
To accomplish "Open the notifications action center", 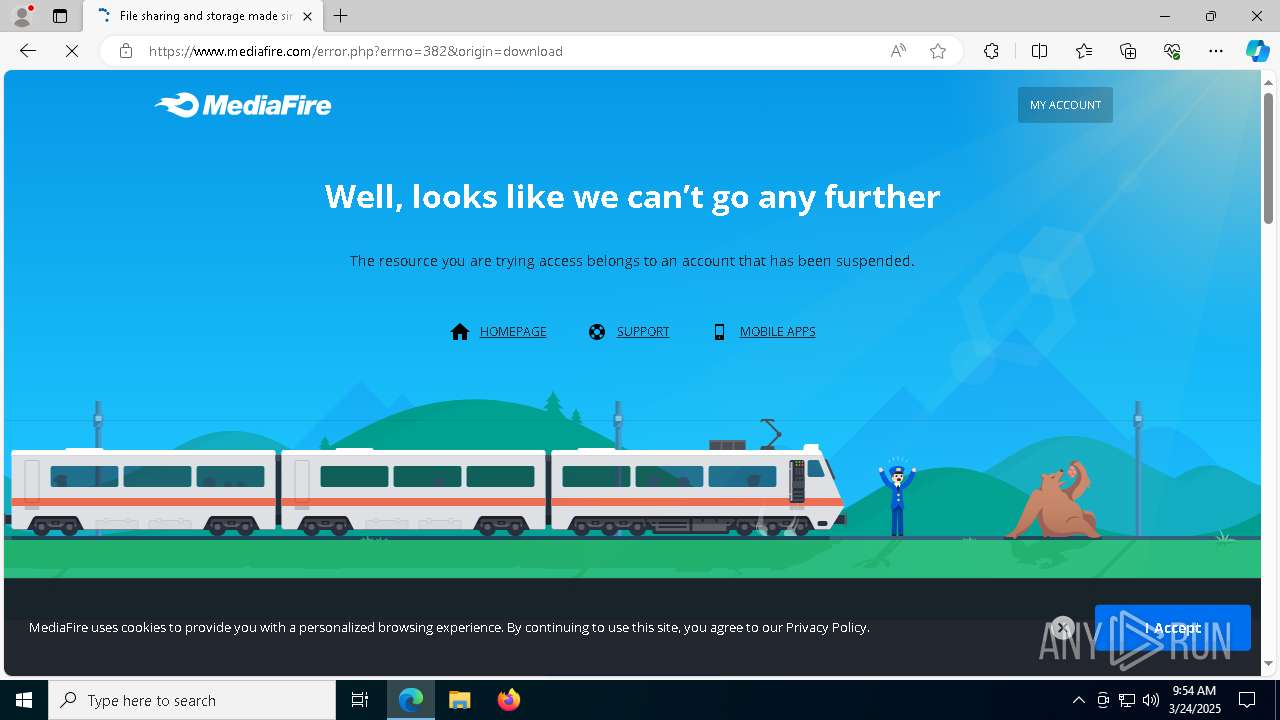I will pyautogui.click(x=1247, y=700).
